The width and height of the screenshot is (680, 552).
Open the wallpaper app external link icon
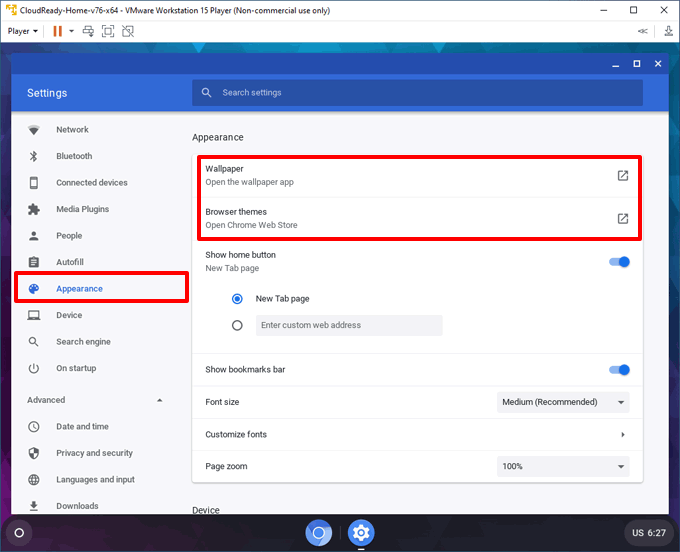[622, 176]
